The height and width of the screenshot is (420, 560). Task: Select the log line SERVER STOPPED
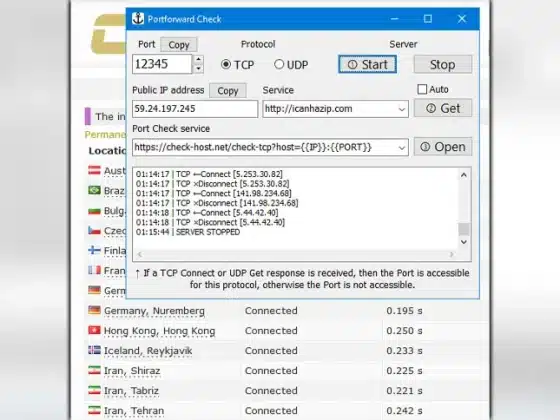click(188, 232)
